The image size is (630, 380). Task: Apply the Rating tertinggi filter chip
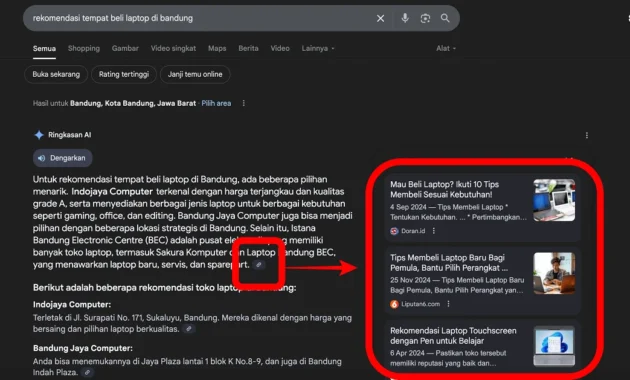[x=124, y=74]
